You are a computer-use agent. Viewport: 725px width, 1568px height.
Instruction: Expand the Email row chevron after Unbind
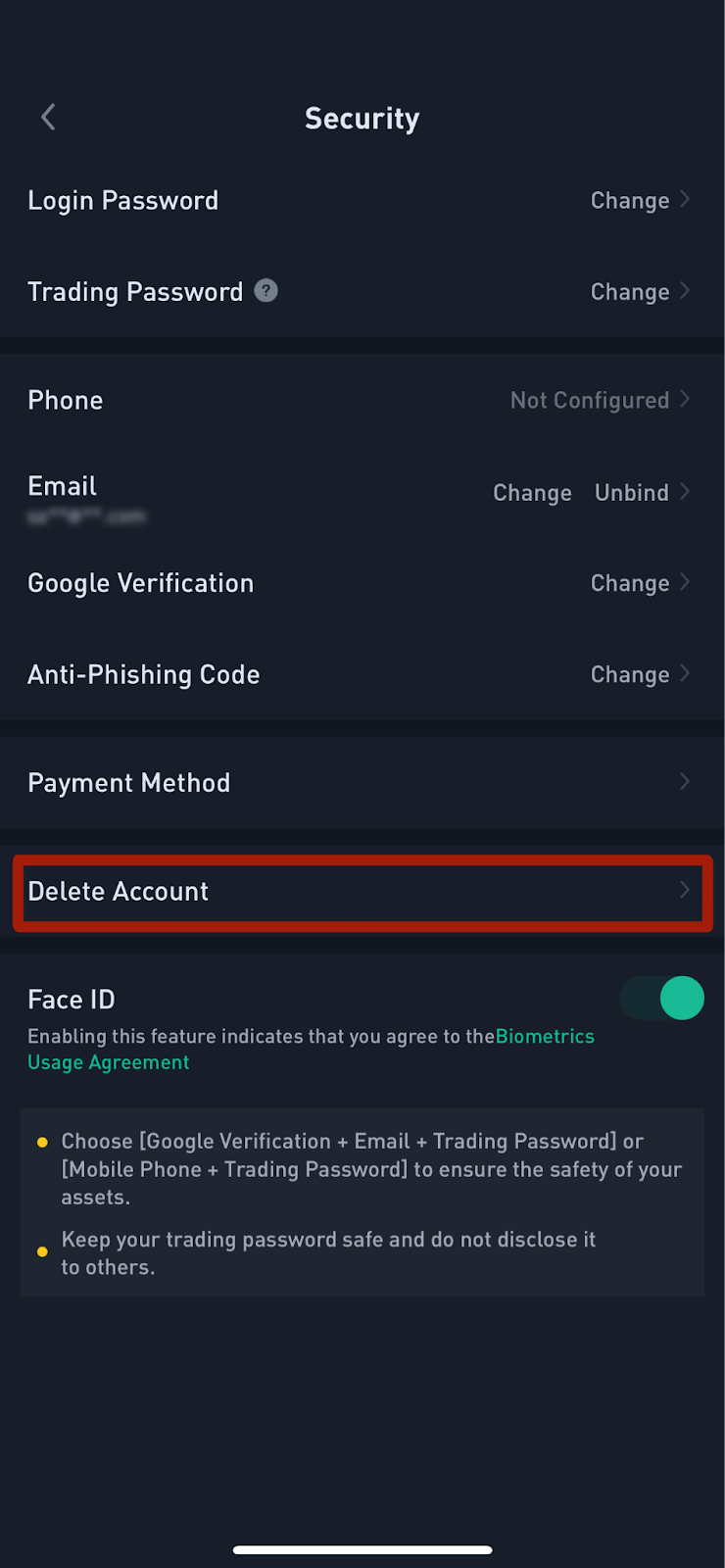(685, 492)
